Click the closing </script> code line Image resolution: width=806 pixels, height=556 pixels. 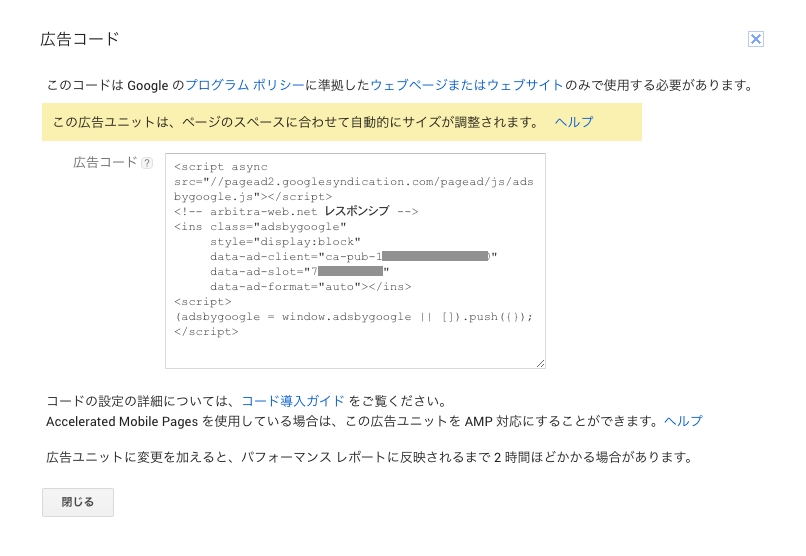206,331
